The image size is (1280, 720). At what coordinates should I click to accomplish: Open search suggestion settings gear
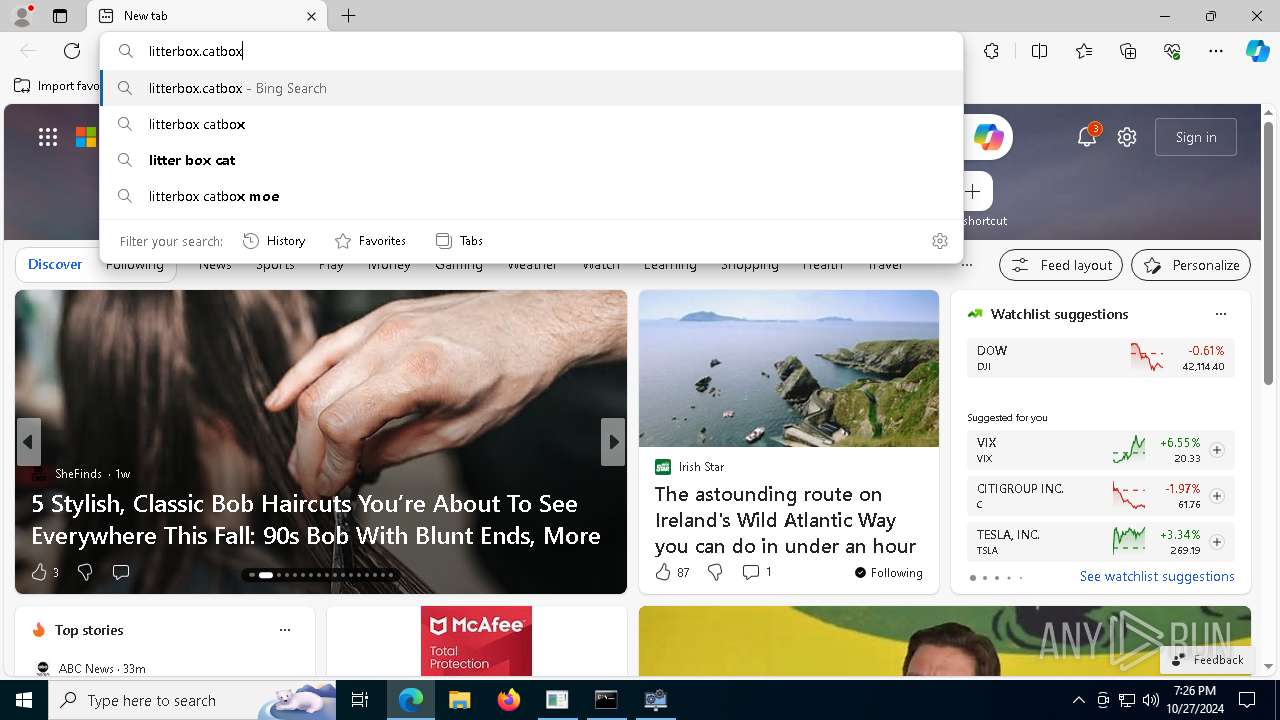(939, 241)
